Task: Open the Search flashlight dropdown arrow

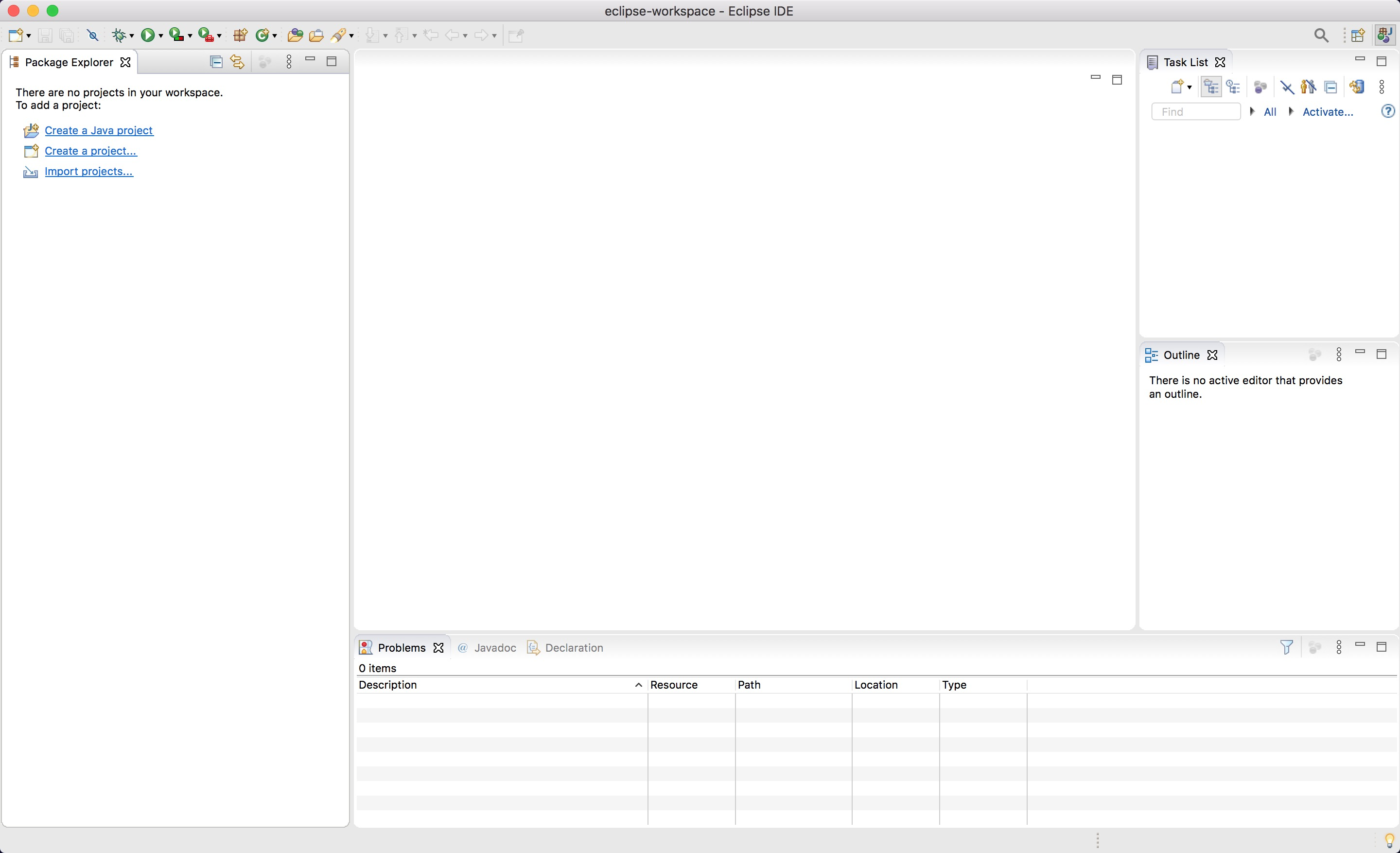Action: (x=352, y=36)
